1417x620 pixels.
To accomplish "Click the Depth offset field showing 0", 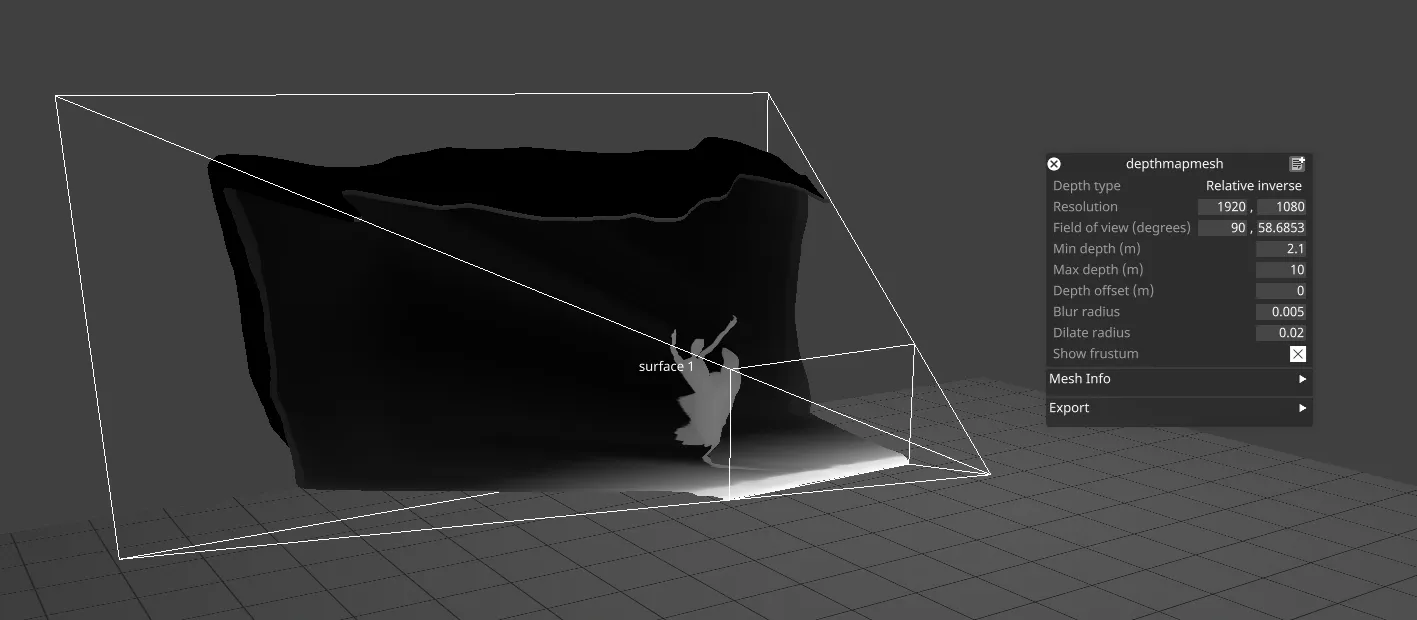I will click(x=1282, y=290).
